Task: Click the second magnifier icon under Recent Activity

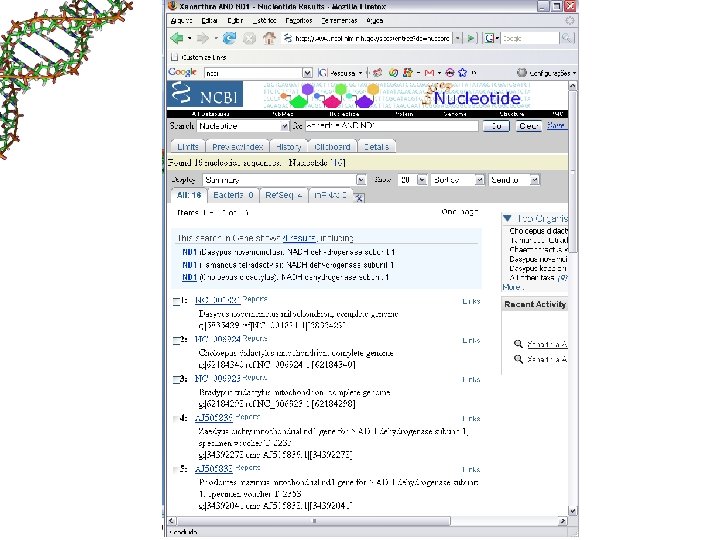Action: point(518,359)
